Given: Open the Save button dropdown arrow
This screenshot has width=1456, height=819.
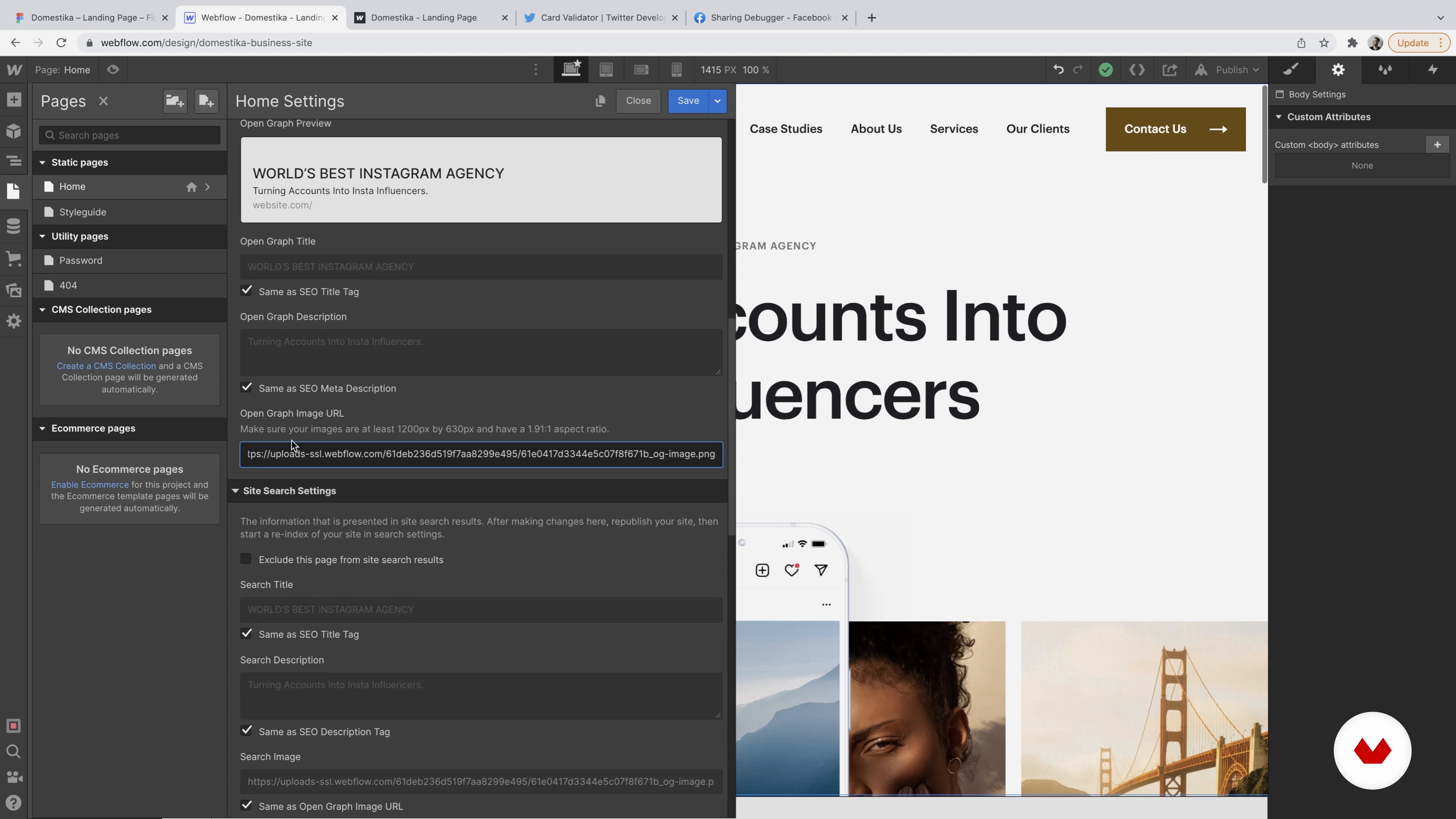Looking at the screenshot, I should [717, 100].
